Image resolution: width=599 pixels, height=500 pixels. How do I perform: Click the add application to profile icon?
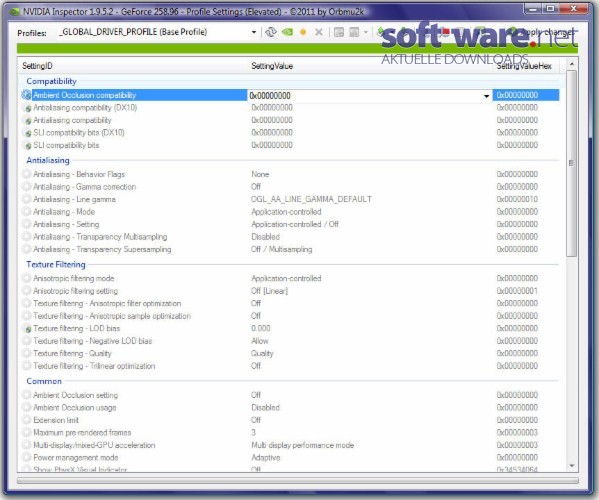[x=339, y=32]
